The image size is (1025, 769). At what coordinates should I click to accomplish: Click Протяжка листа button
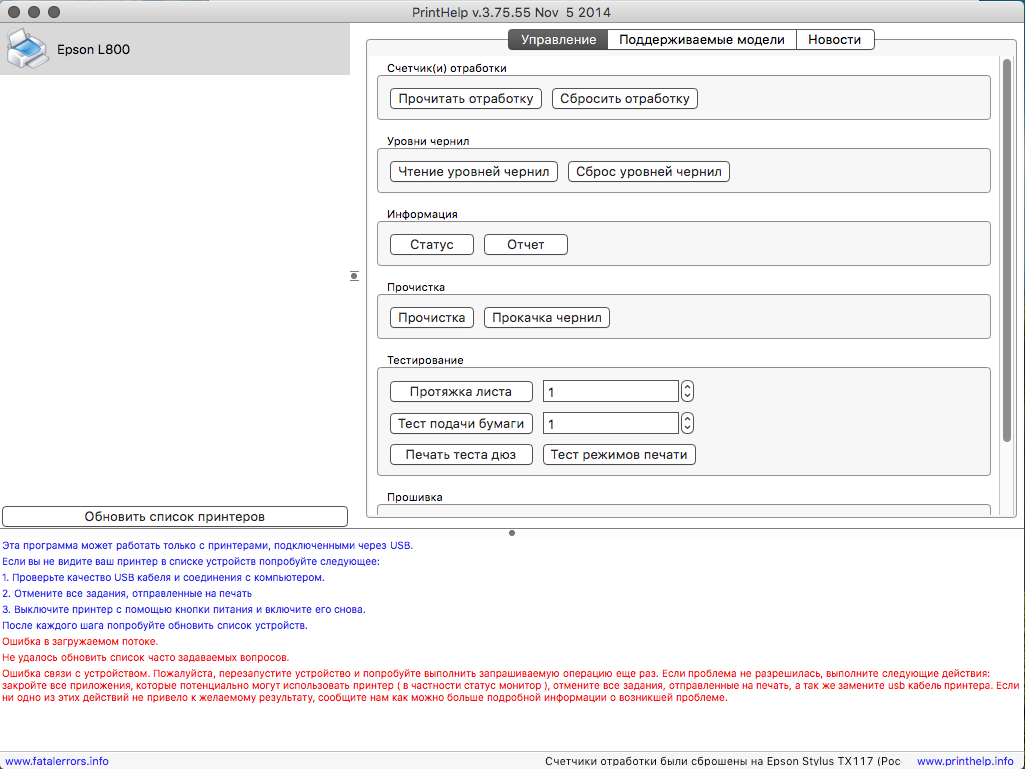tap(461, 392)
